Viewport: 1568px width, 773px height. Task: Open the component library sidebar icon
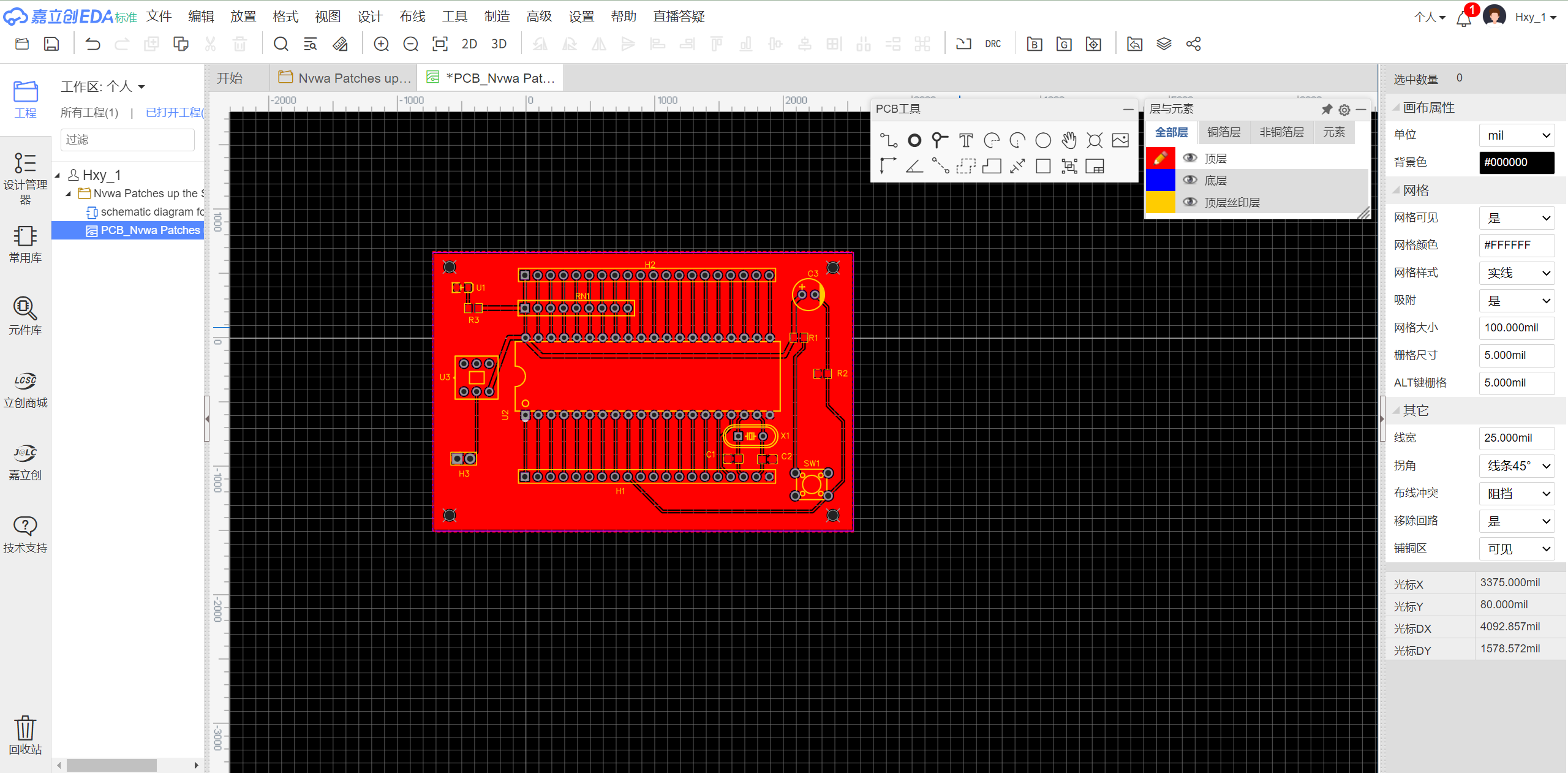(25, 315)
